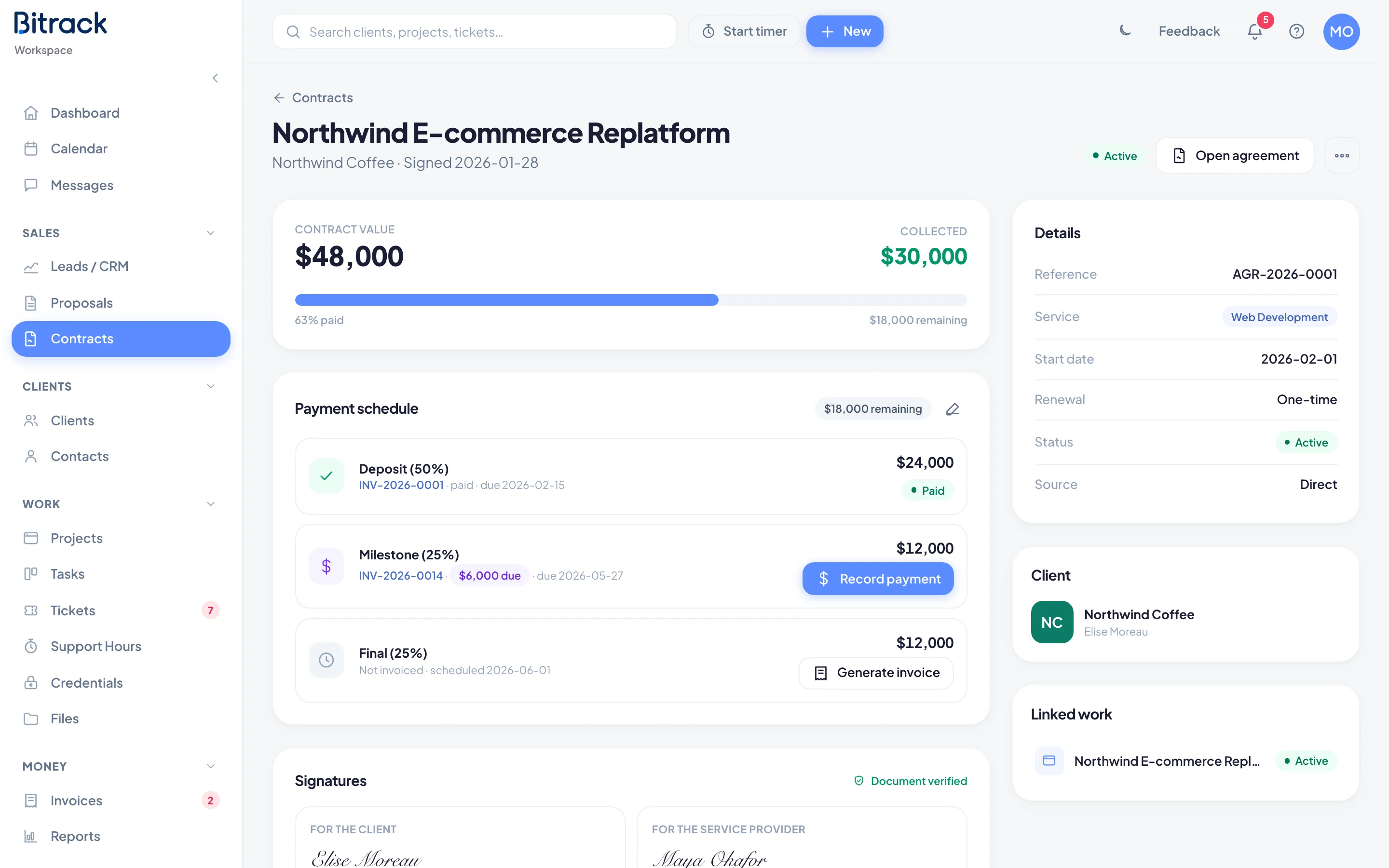
Task: Open the three-dots more actions menu
Action: 1342,156
